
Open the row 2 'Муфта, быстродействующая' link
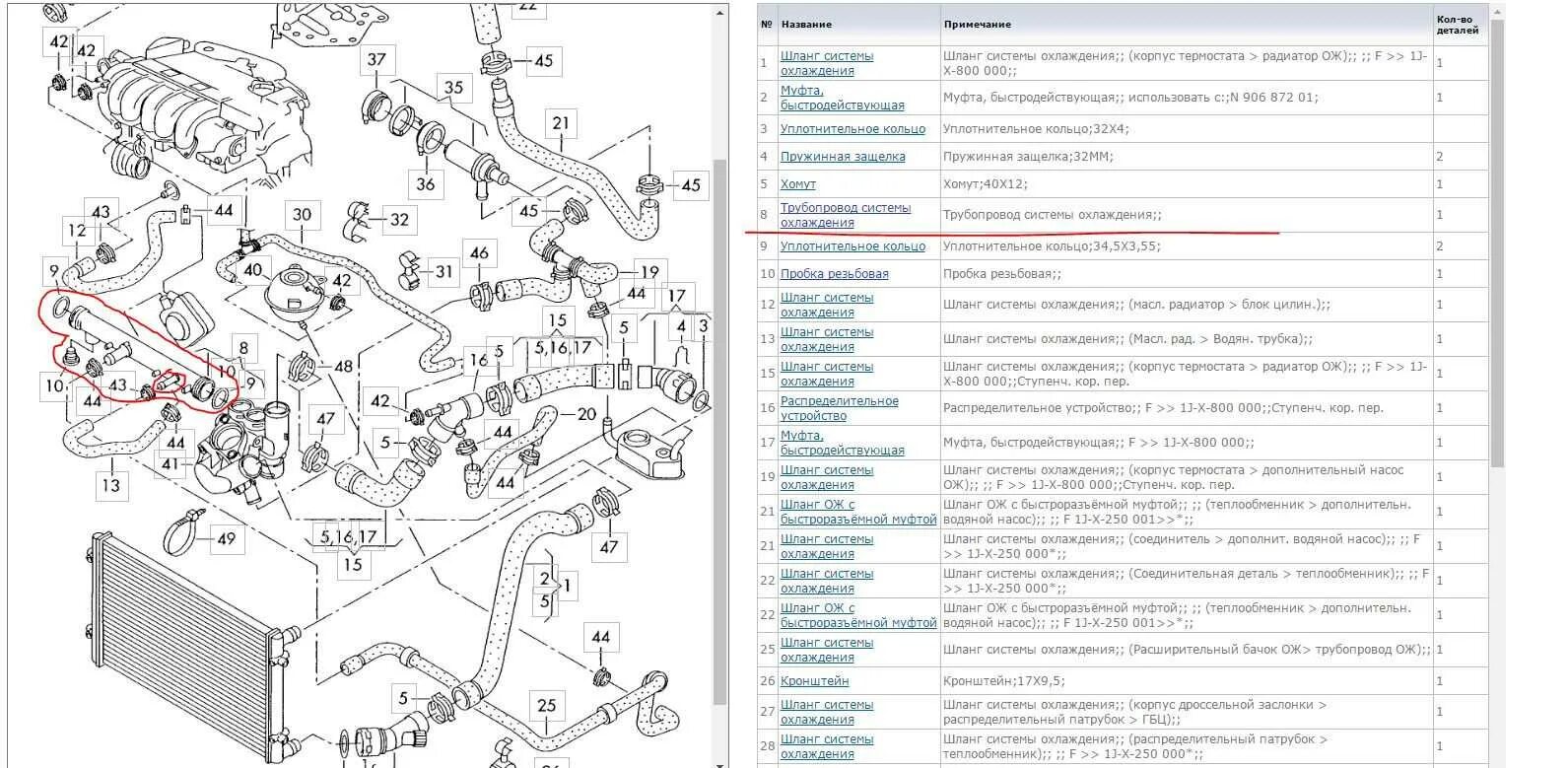tap(842, 98)
